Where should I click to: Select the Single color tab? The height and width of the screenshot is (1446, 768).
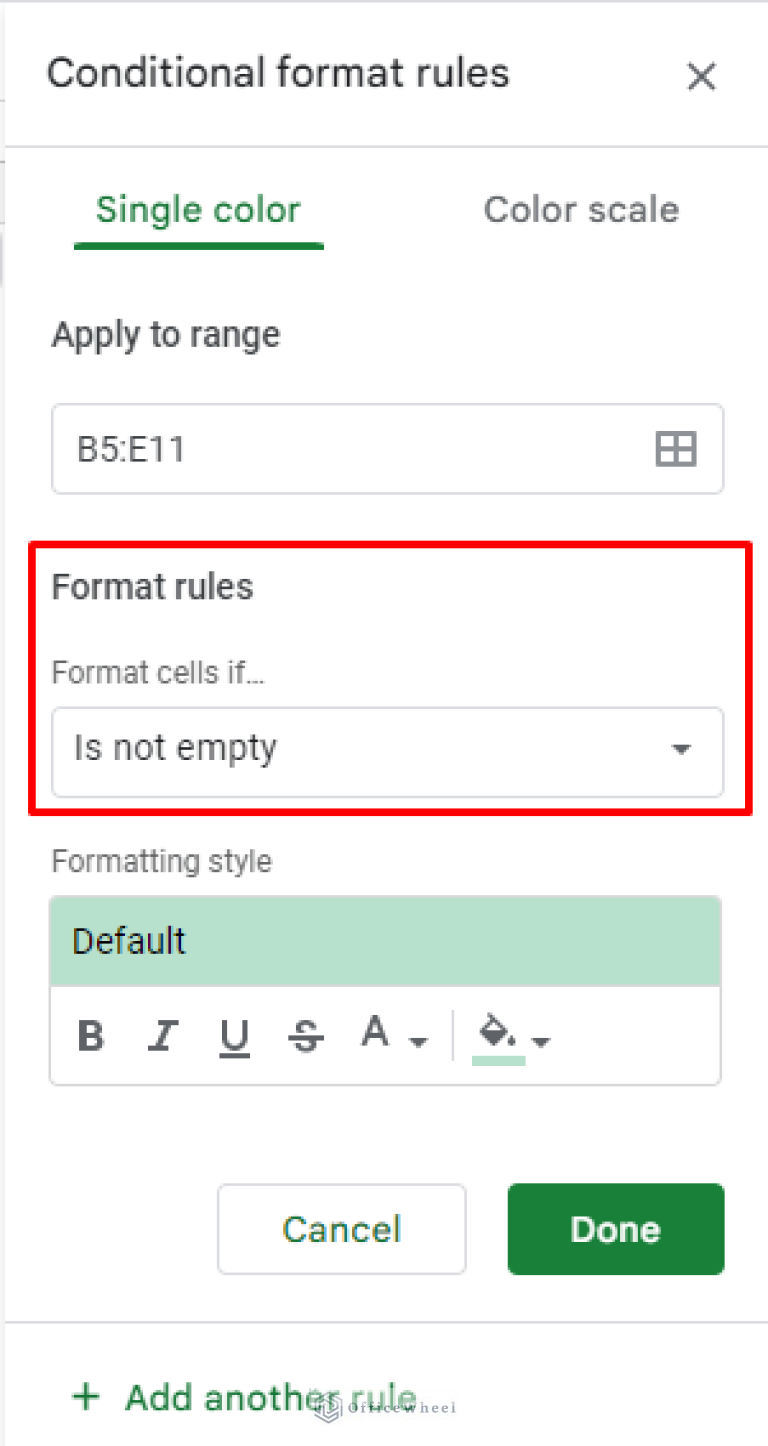(x=197, y=210)
